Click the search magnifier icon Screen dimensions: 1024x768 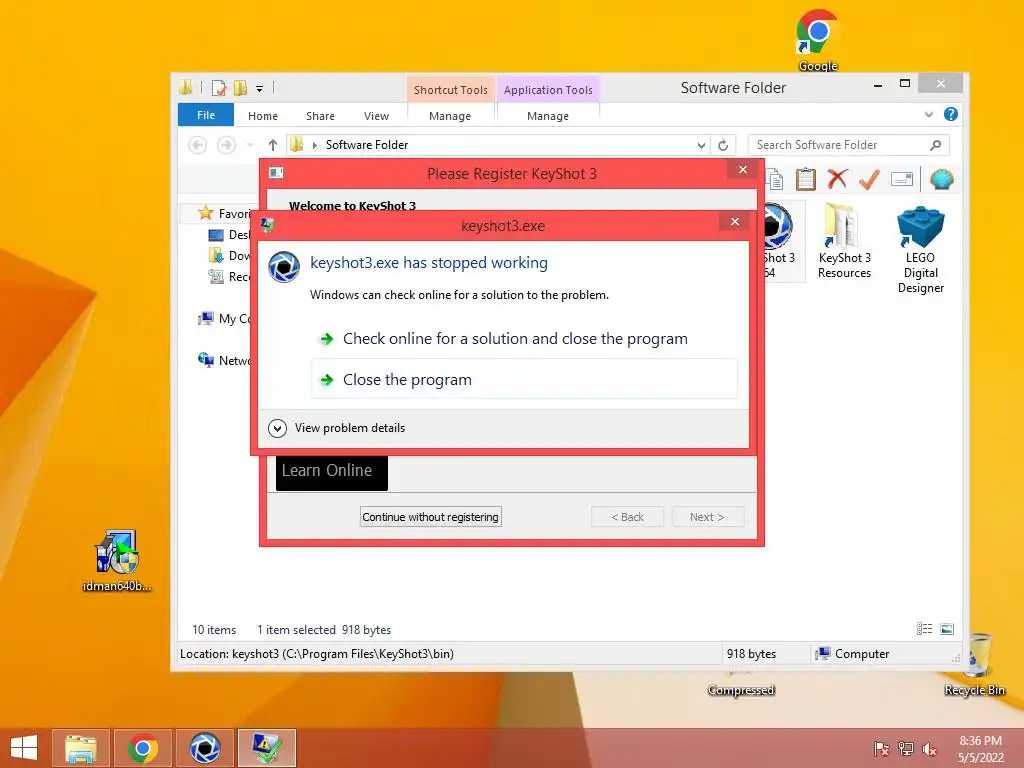pyautogui.click(x=936, y=145)
